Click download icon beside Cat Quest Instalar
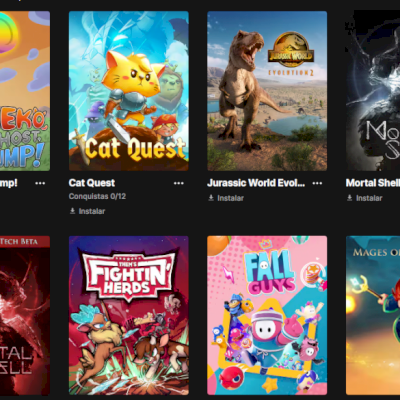This screenshot has width=400, height=400. coord(72,211)
